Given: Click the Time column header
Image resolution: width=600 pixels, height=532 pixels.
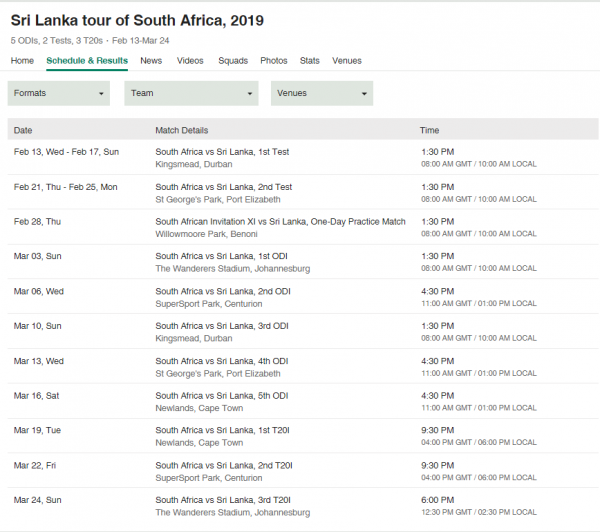Looking at the screenshot, I should coord(429,130).
